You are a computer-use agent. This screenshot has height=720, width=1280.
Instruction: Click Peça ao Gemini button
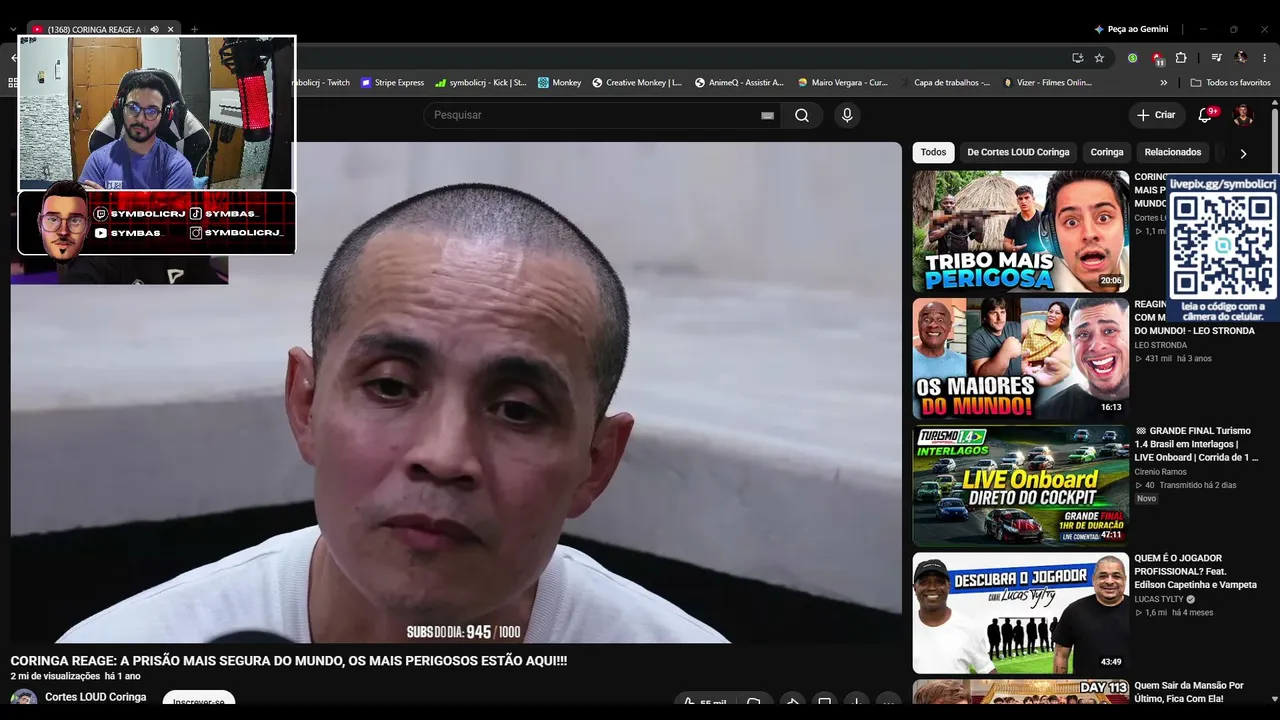pos(1131,29)
